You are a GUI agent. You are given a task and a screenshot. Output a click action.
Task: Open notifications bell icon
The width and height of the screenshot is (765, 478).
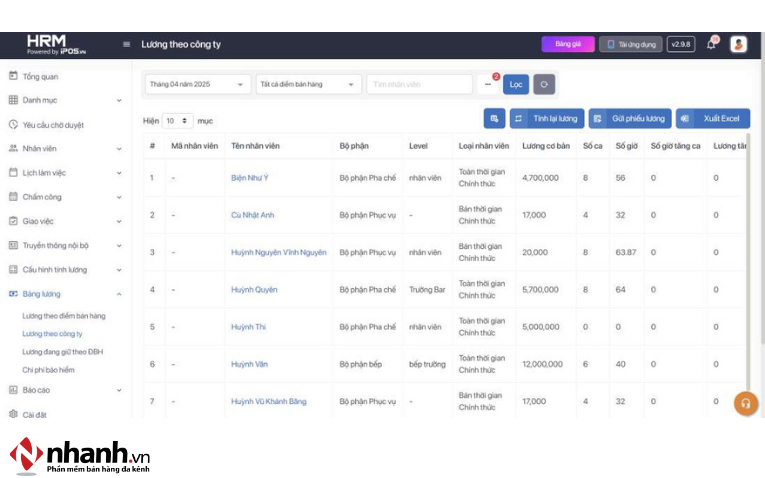(x=711, y=44)
